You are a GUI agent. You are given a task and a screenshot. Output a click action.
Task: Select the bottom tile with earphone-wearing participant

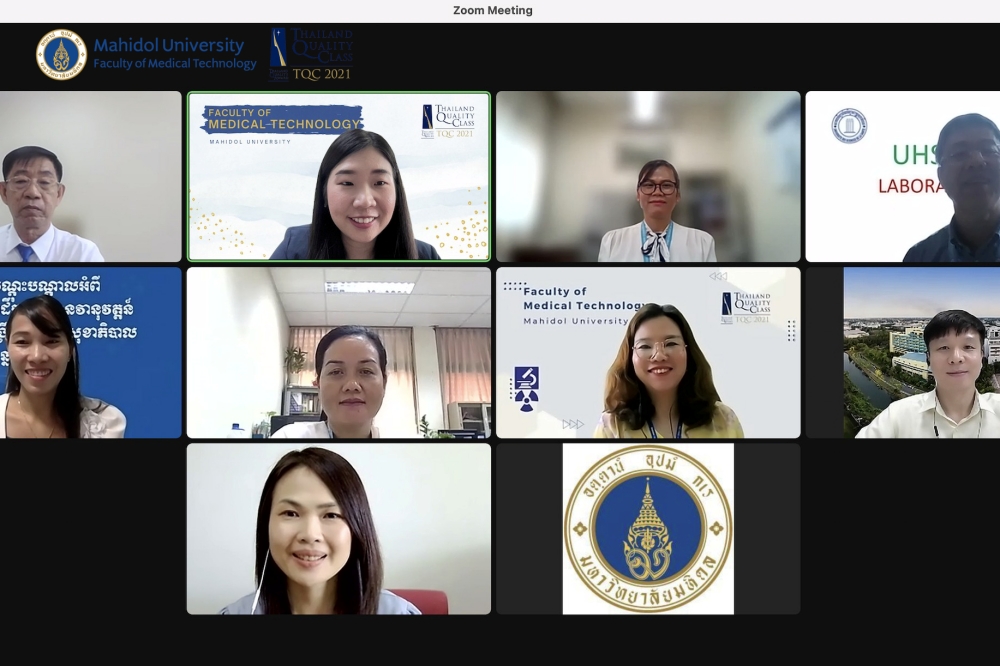point(338,528)
